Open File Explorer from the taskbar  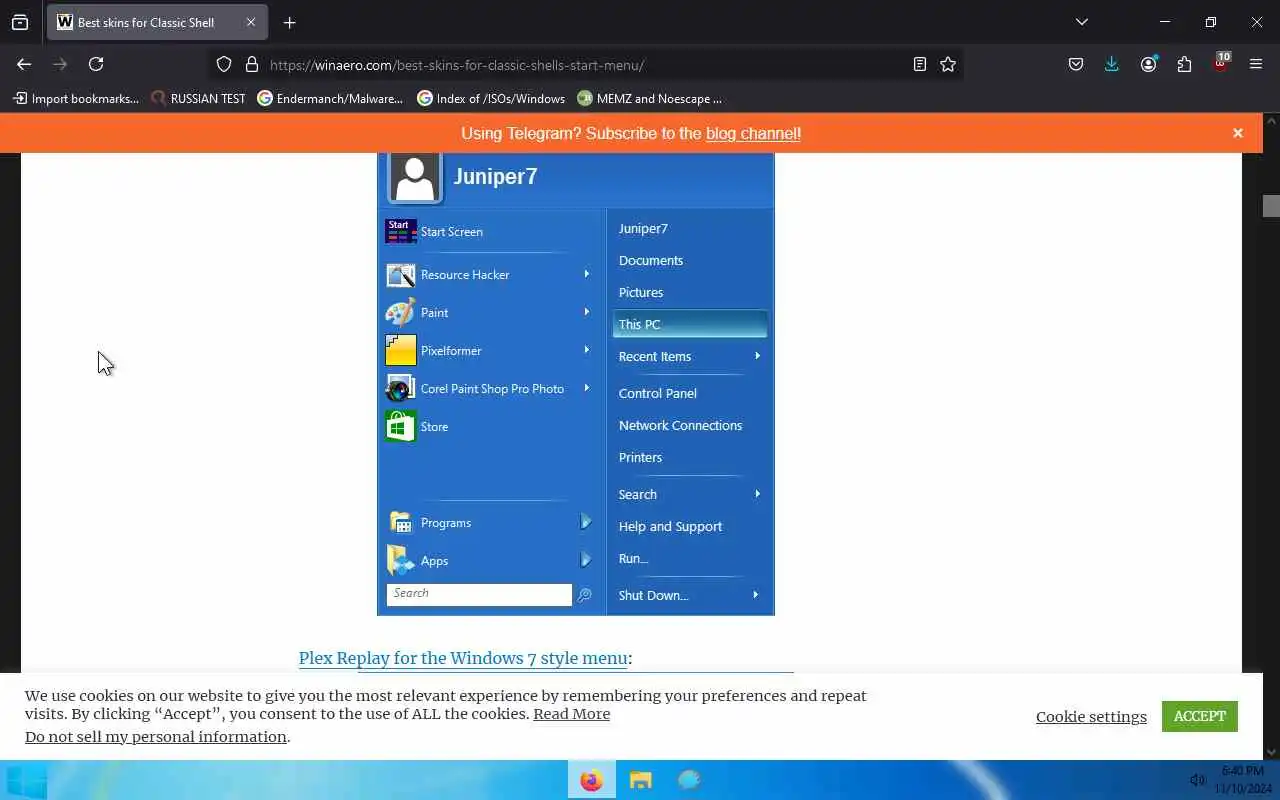(640, 780)
